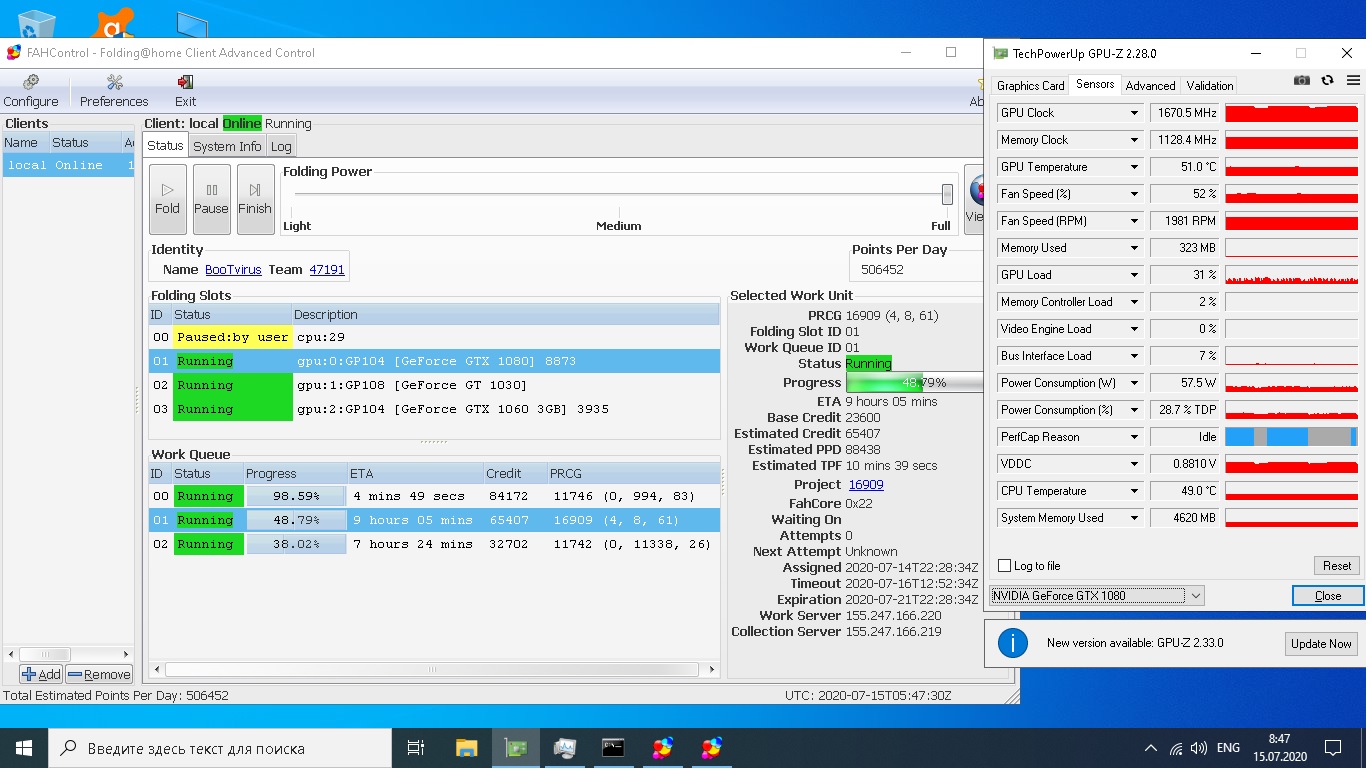Image resolution: width=1372 pixels, height=774 pixels.
Task: Open File Explorer from the taskbar
Action: click(467, 748)
